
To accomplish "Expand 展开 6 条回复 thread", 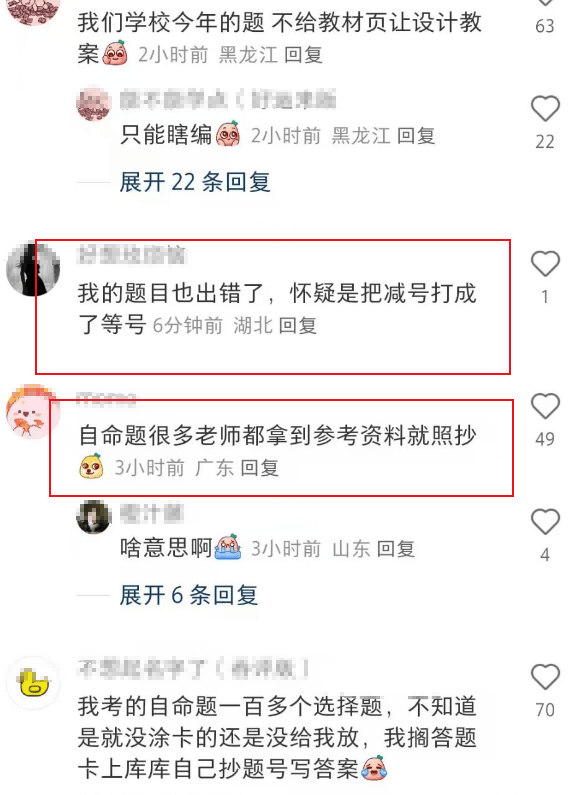I will pyautogui.click(x=189, y=595).
